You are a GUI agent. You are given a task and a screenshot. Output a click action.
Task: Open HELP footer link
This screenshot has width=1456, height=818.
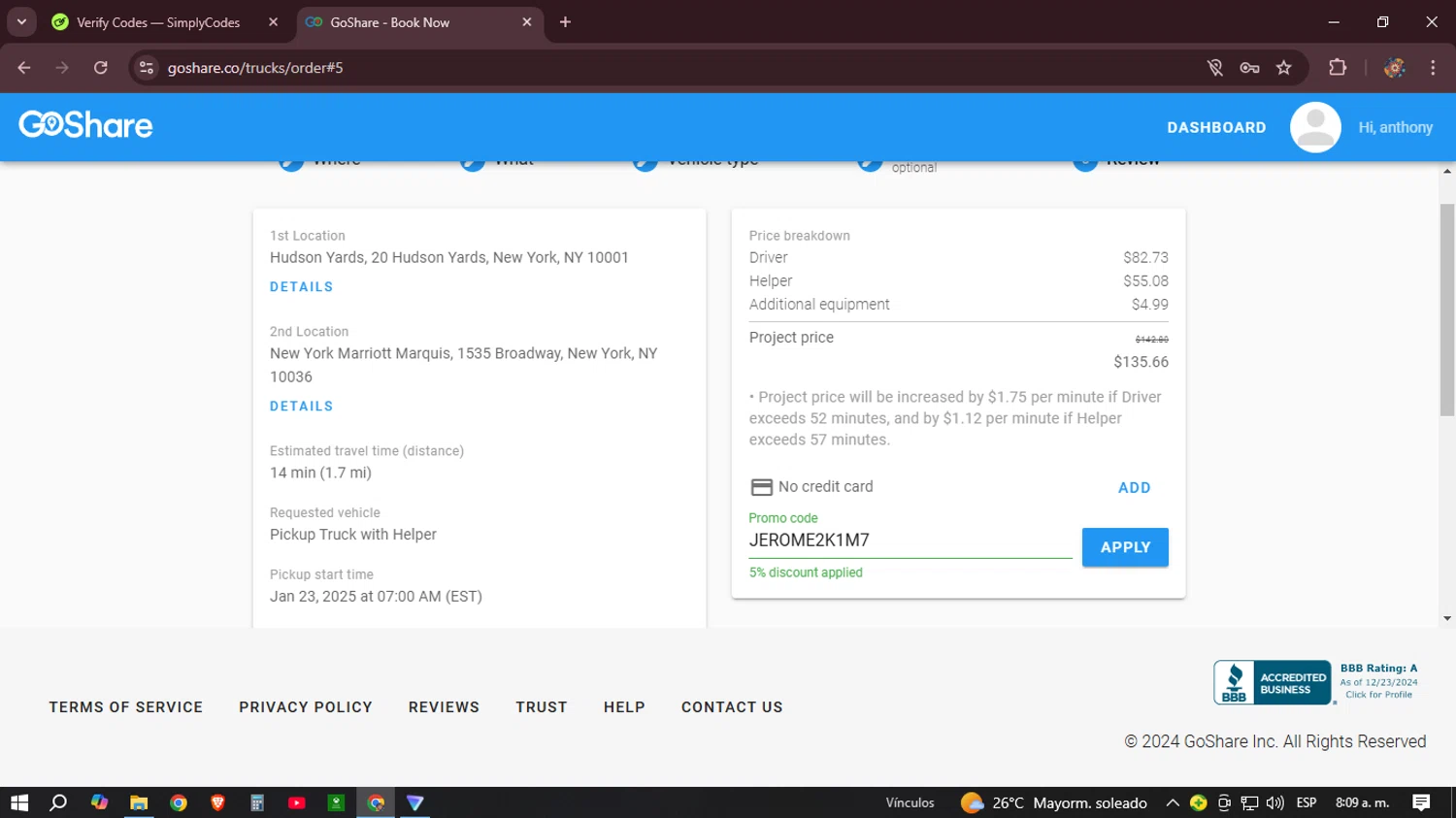[x=624, y=707]
